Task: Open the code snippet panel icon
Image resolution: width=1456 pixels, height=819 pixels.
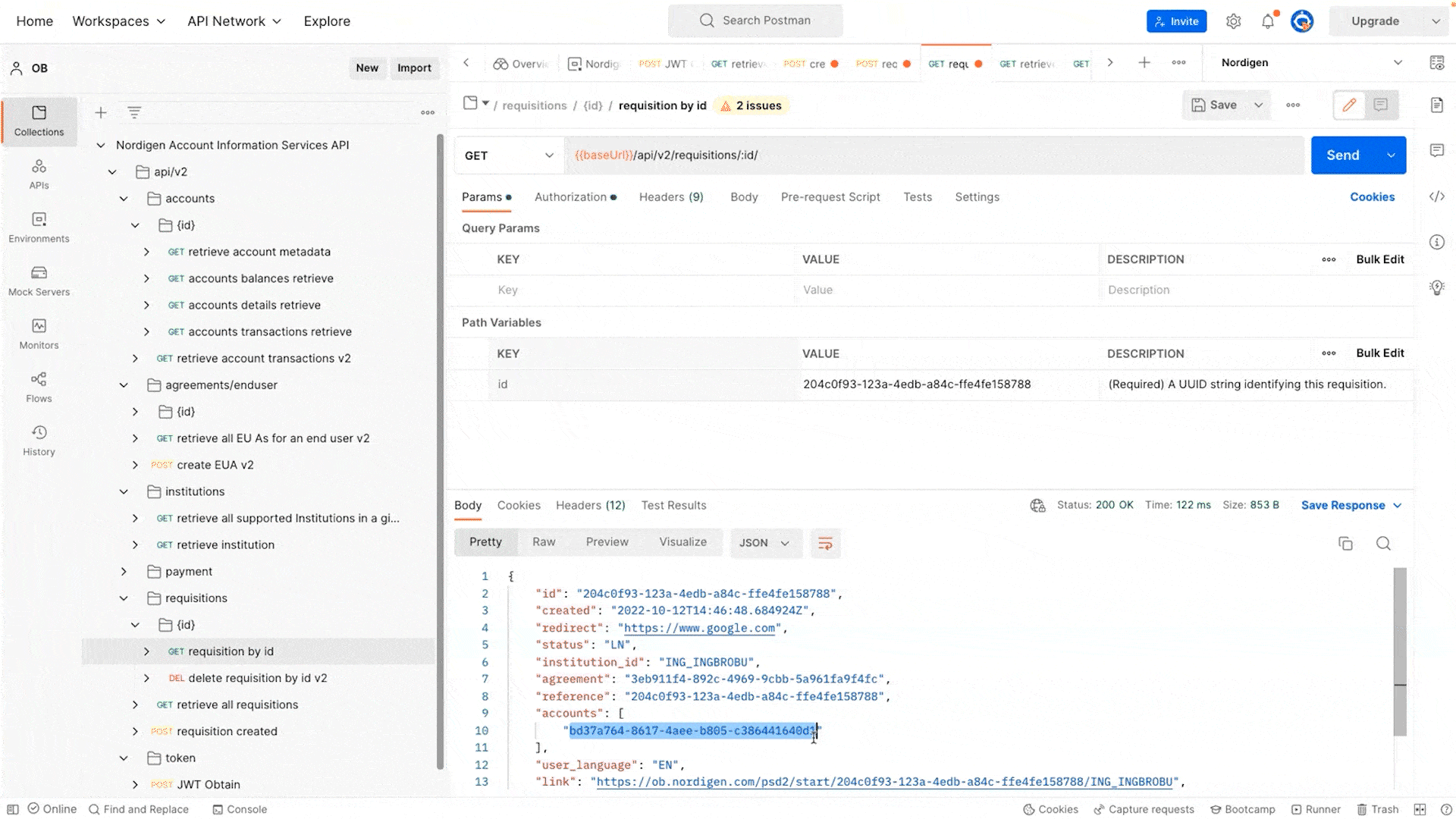Action: 1437,196
